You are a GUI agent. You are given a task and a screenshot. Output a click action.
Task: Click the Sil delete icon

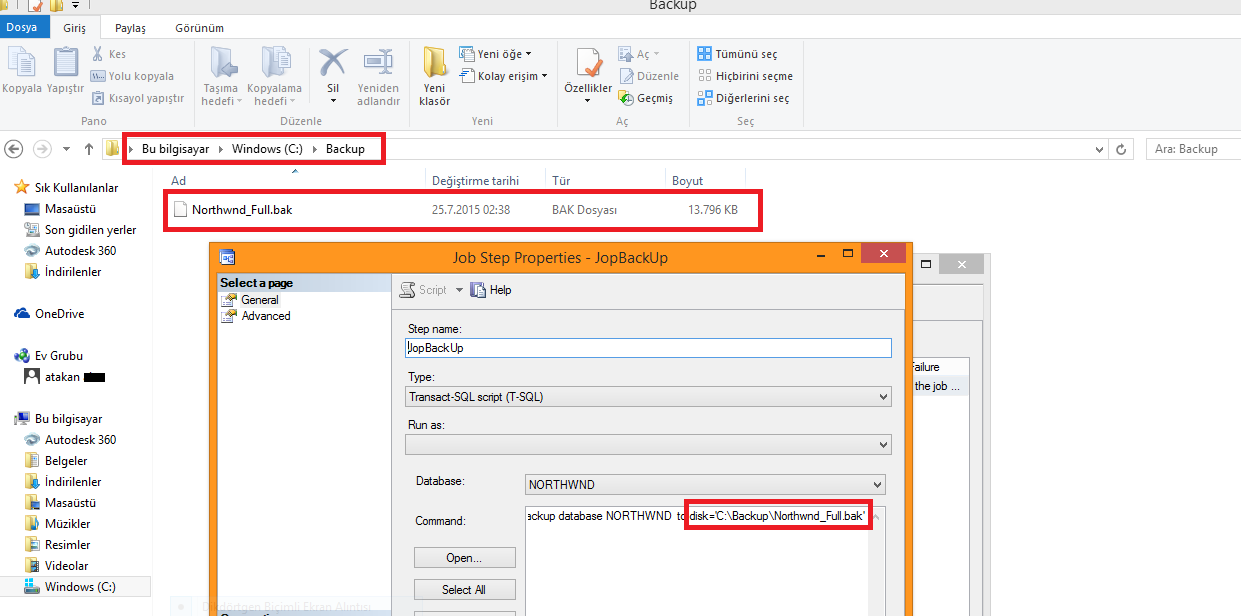coord(332,64)
